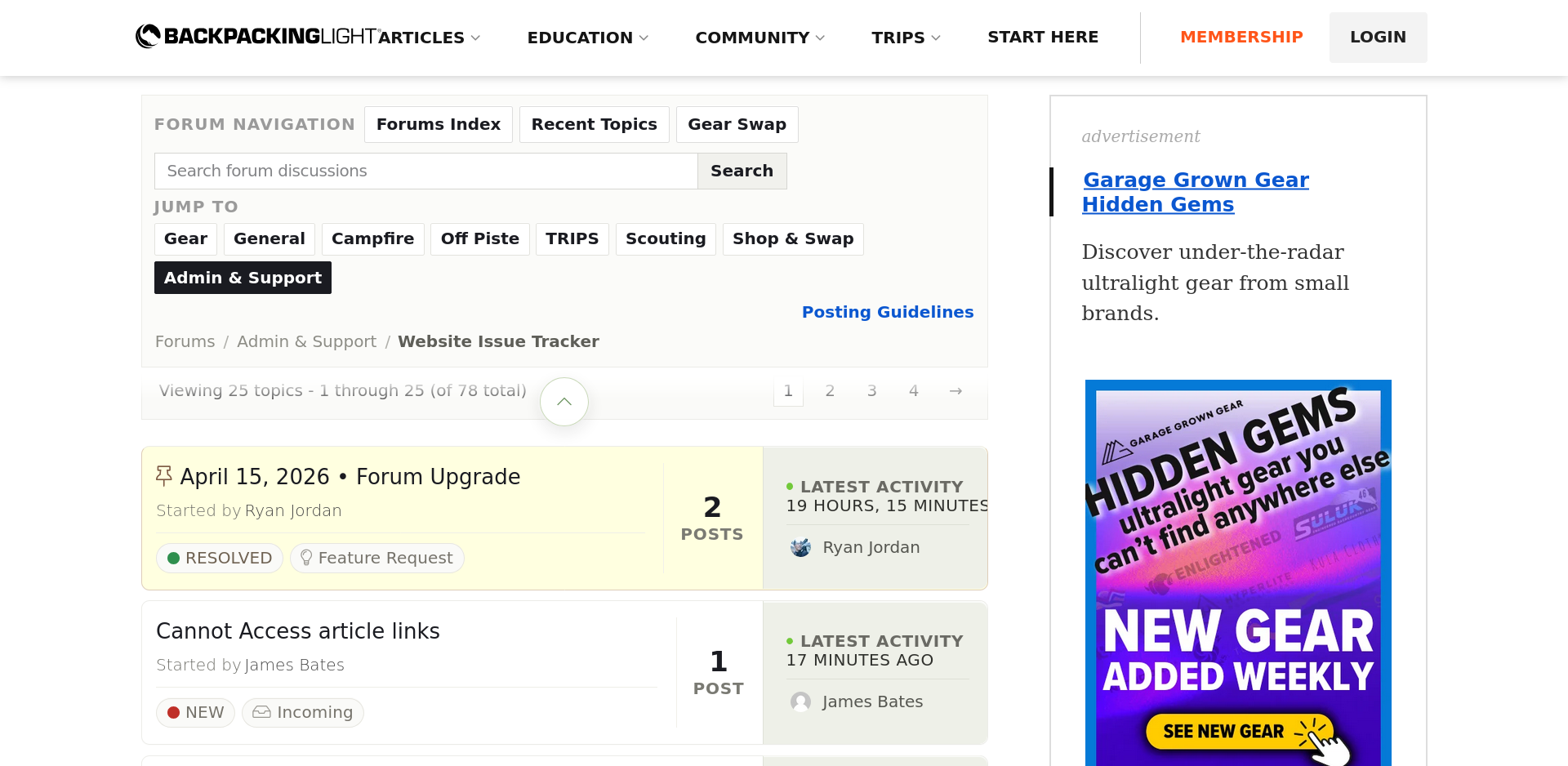
Task: Expand the Education dropdown menu
Action: 588,38
